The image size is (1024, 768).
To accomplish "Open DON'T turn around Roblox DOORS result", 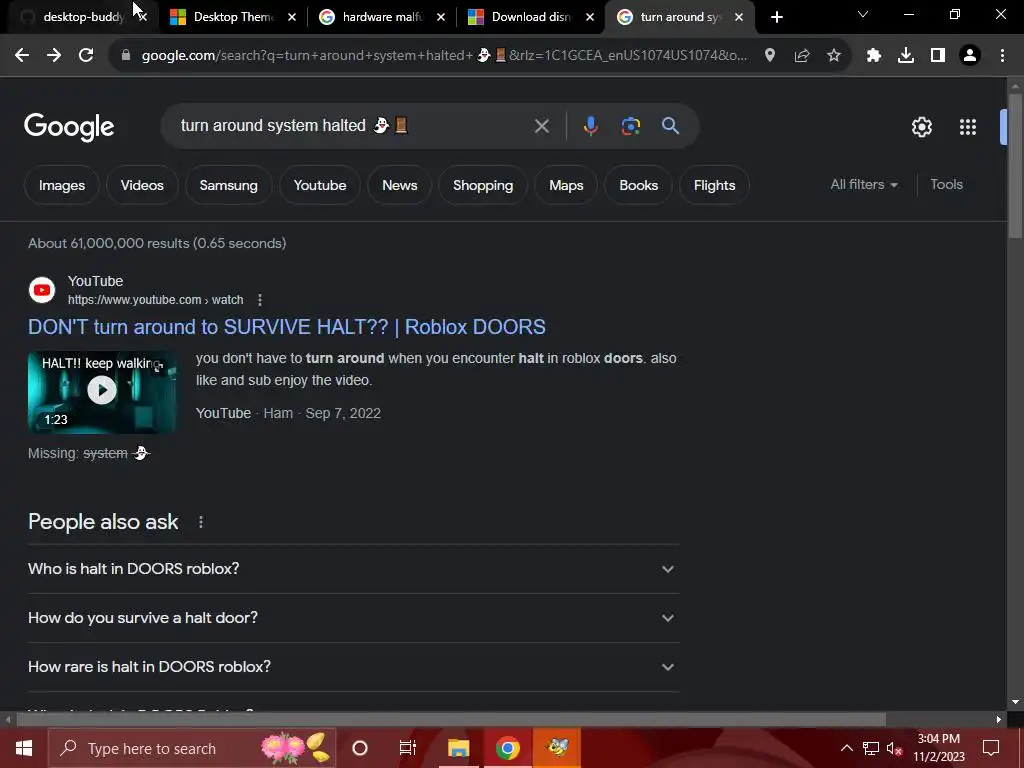I will tap(287, 327).
